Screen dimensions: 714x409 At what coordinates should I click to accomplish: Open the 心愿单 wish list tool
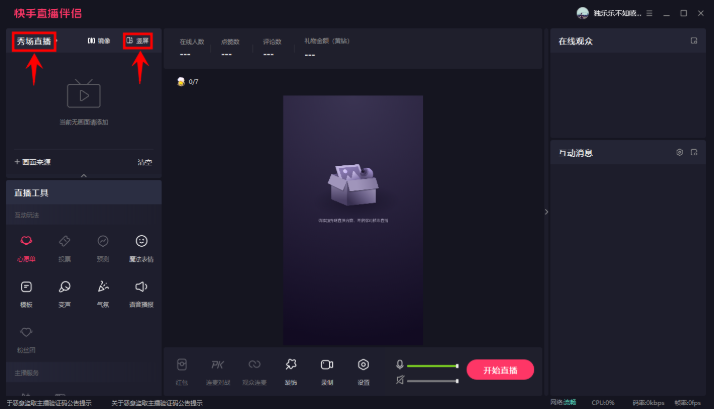tap(27, 246)
